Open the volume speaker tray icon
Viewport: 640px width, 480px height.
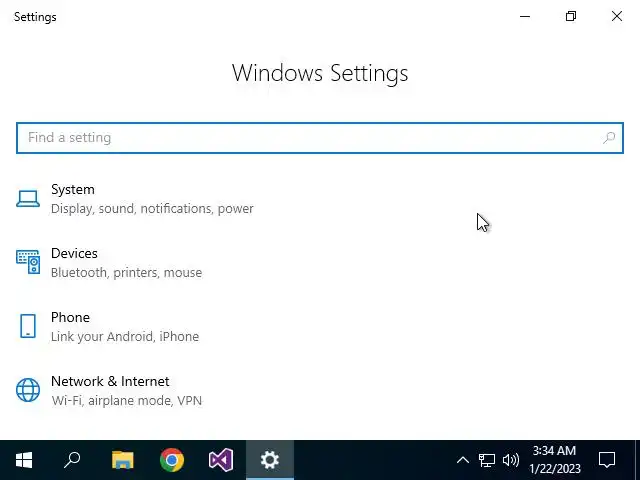click(x=511, y=460)
